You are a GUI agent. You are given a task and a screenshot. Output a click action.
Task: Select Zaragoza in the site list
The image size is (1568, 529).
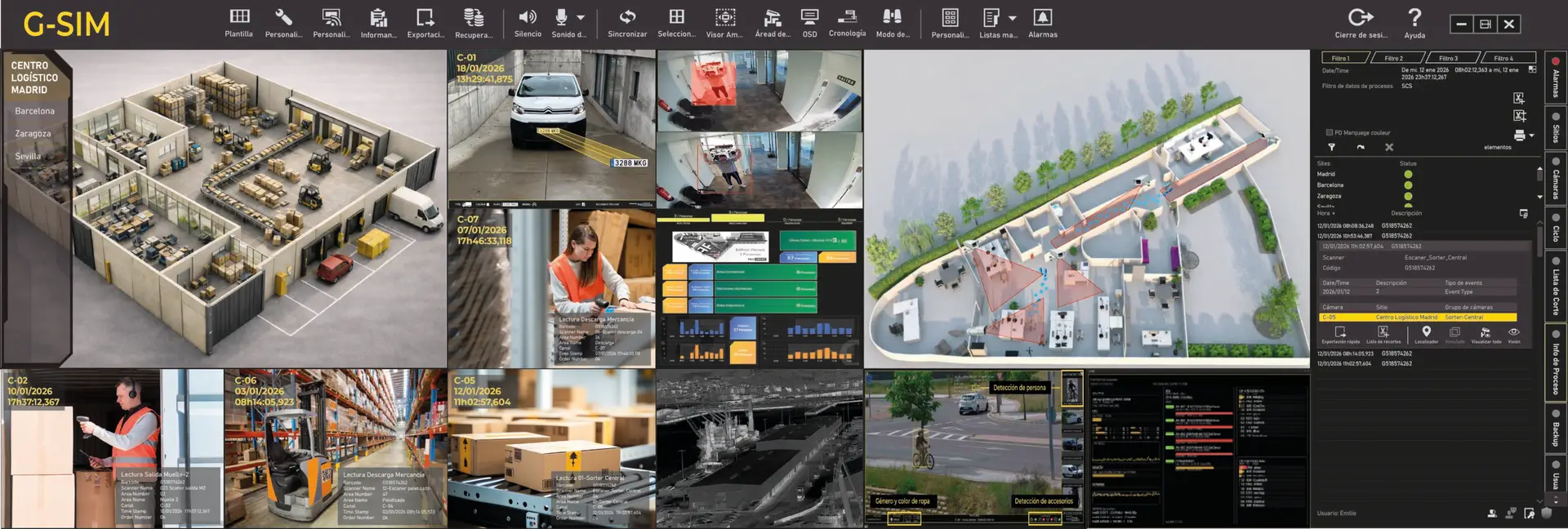(33, 134)
